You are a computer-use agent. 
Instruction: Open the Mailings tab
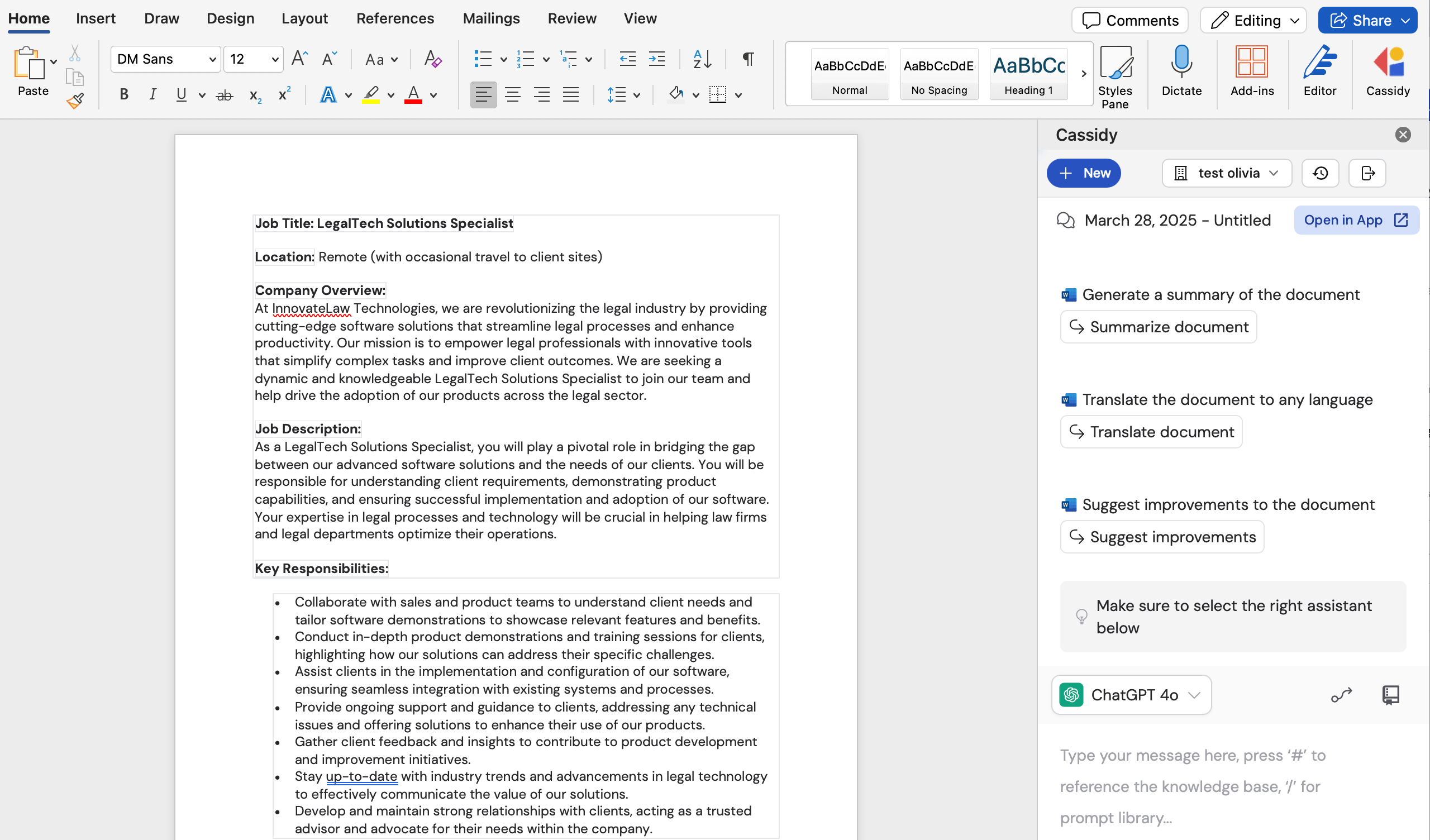click(x=491, y=18)
